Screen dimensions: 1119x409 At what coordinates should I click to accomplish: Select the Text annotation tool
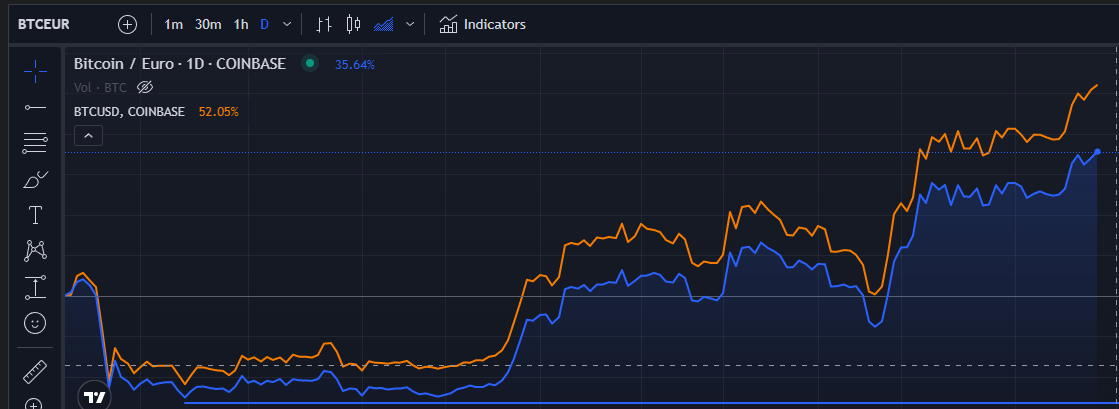pos(35,215)
